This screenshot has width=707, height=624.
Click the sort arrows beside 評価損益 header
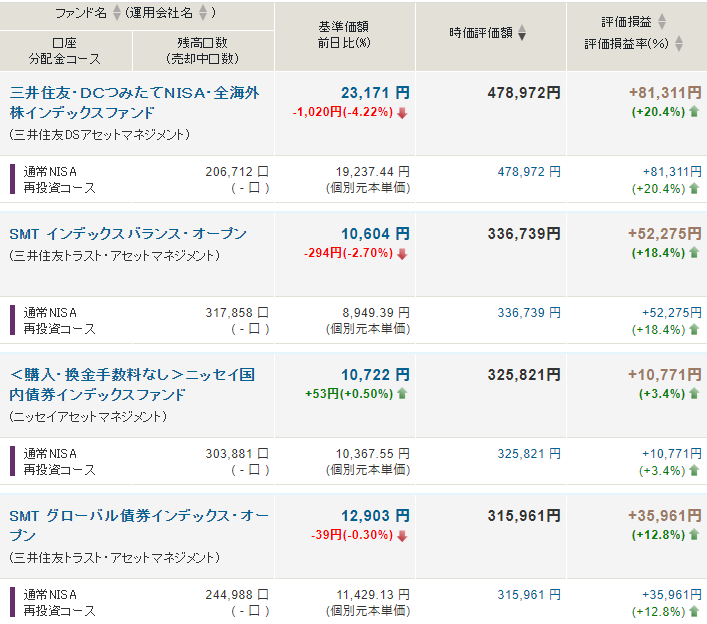pos(662,21)
